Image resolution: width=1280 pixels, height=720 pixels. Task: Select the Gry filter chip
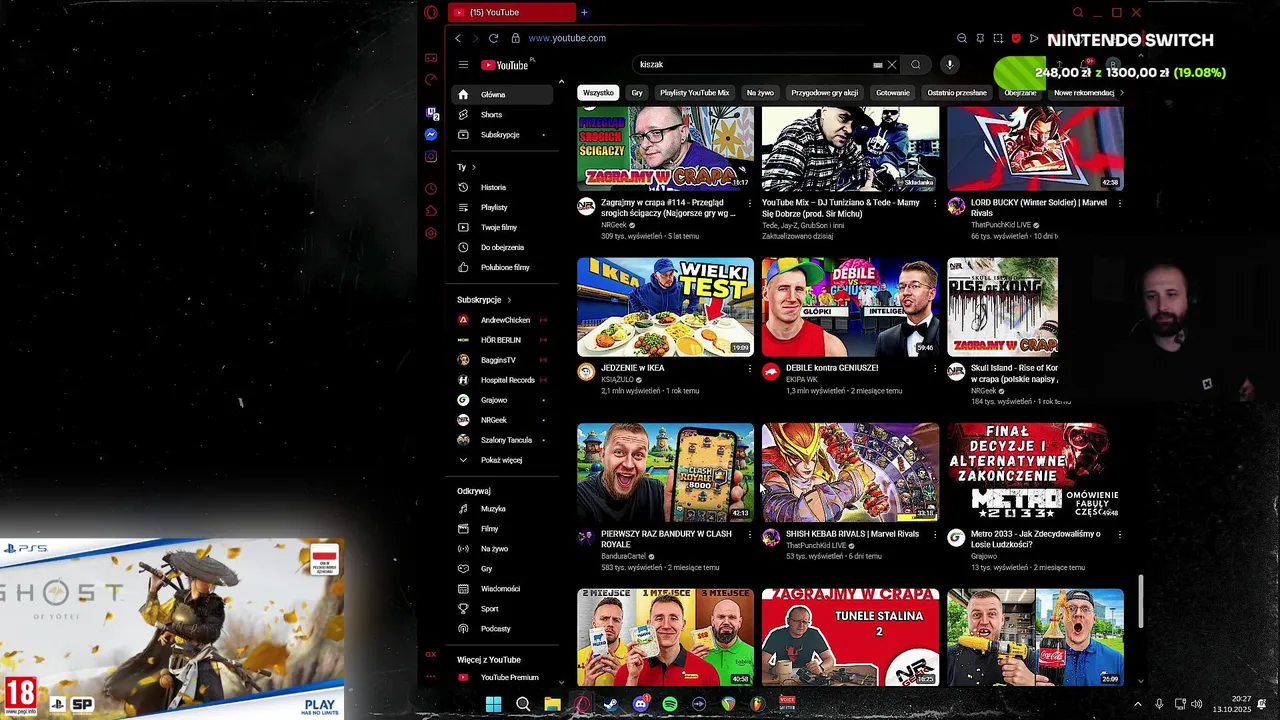[x=637, y=93]
